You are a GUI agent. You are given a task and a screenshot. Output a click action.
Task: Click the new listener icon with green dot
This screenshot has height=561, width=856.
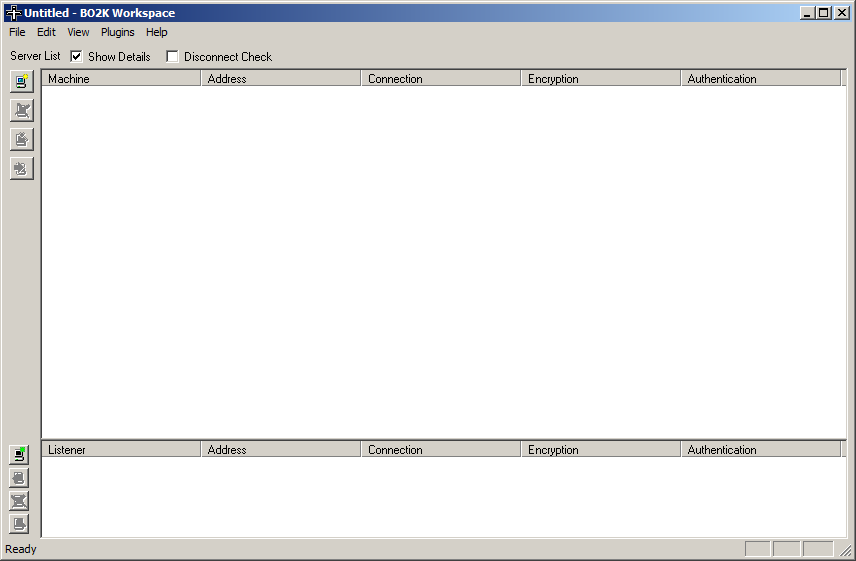pos(19,455)
